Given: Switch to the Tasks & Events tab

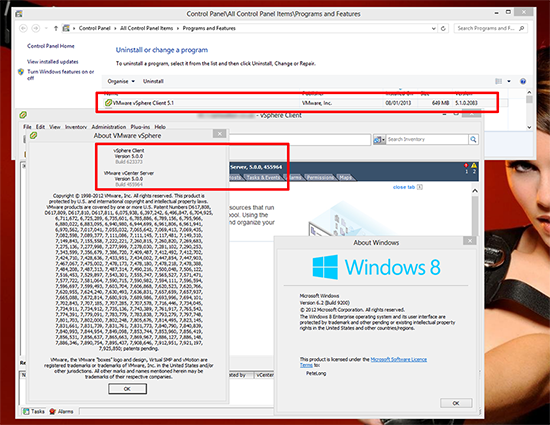Looking at the screenshot, I should (263, 177).
